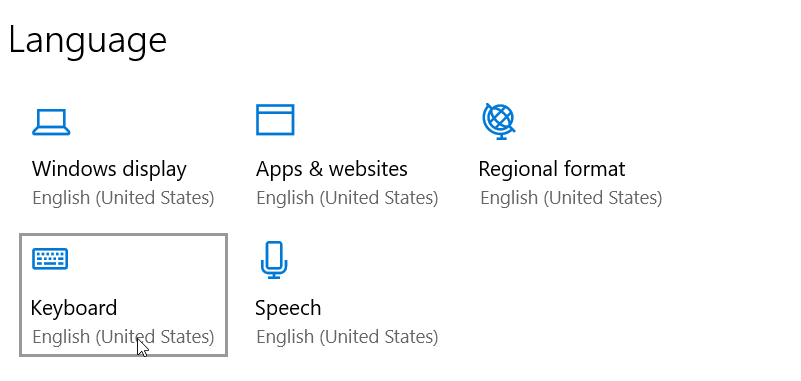Open the Windows display language tile
Screen dimensions: 801x381
click(123, 156)
